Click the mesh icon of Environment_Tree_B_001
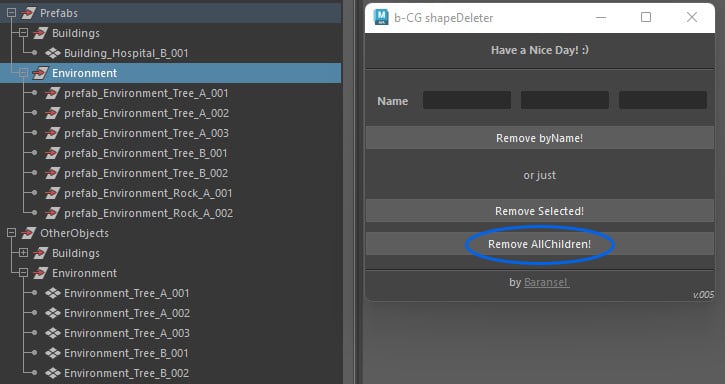This screenshot has width=725, height=384. click(x=53, y=353)
